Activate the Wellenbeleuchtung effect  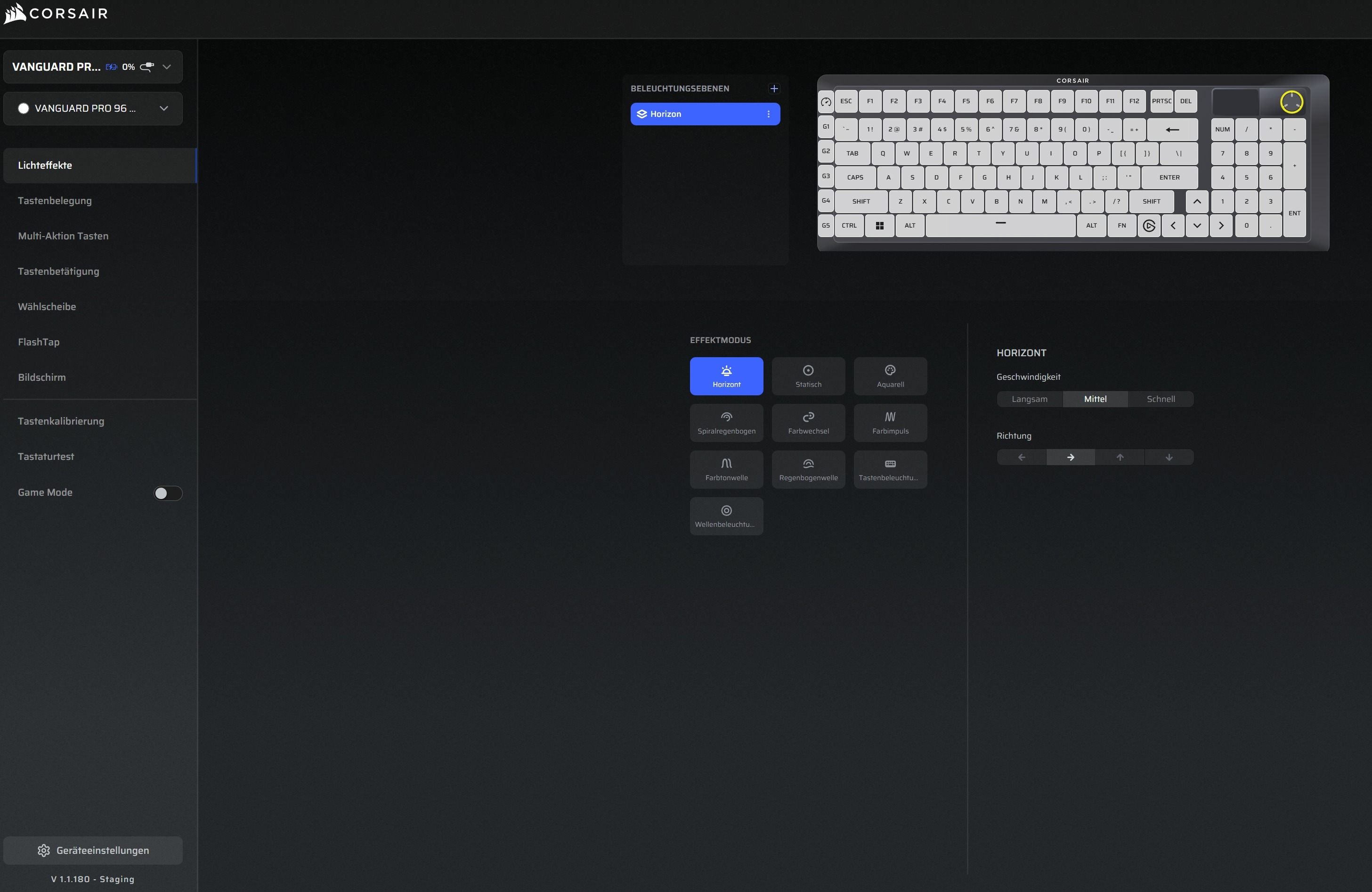726,516
